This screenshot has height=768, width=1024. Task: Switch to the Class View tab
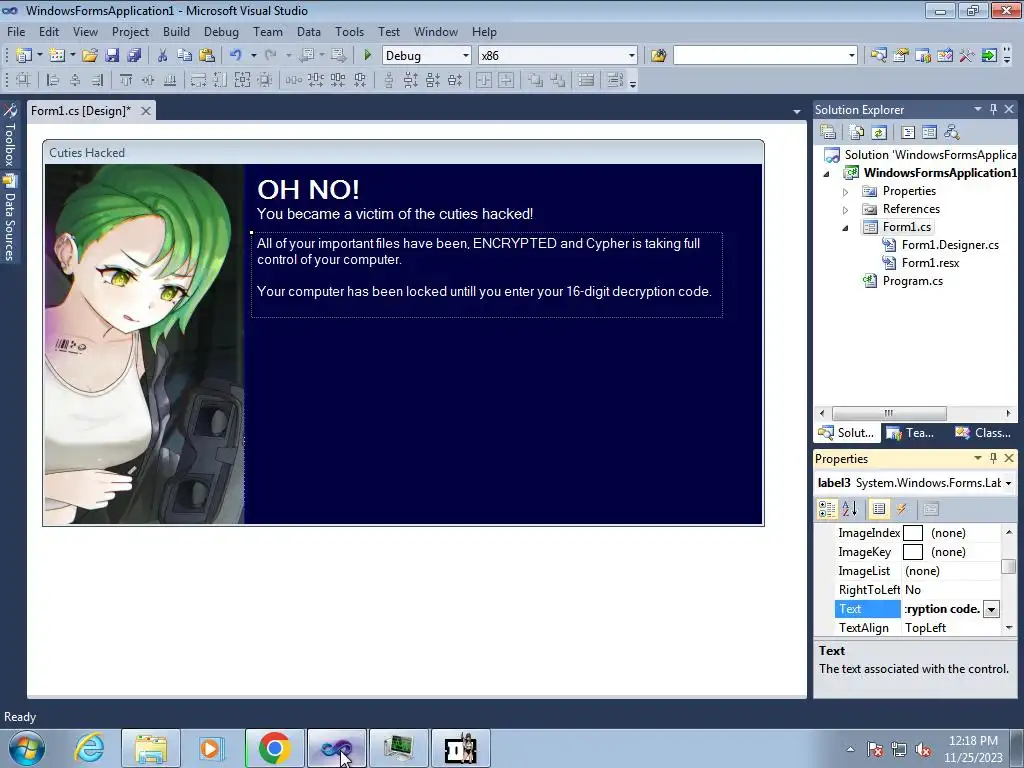point(984,432)
